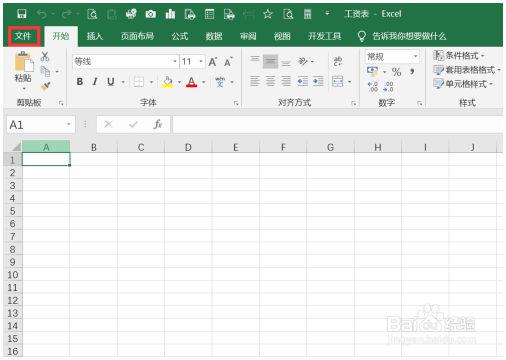
Task: Open the font size 11 dropdown
Action: (201, 61)
